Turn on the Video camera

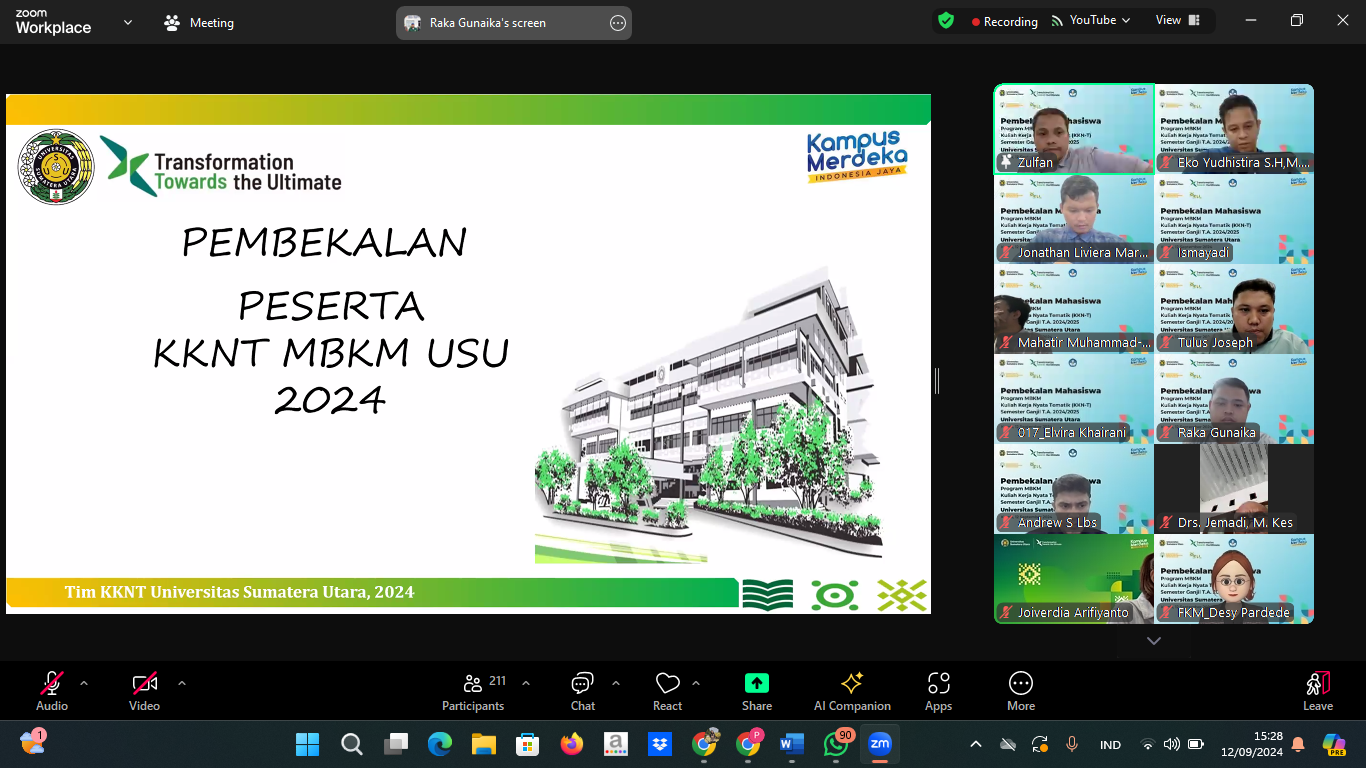[x=144, y=692]
